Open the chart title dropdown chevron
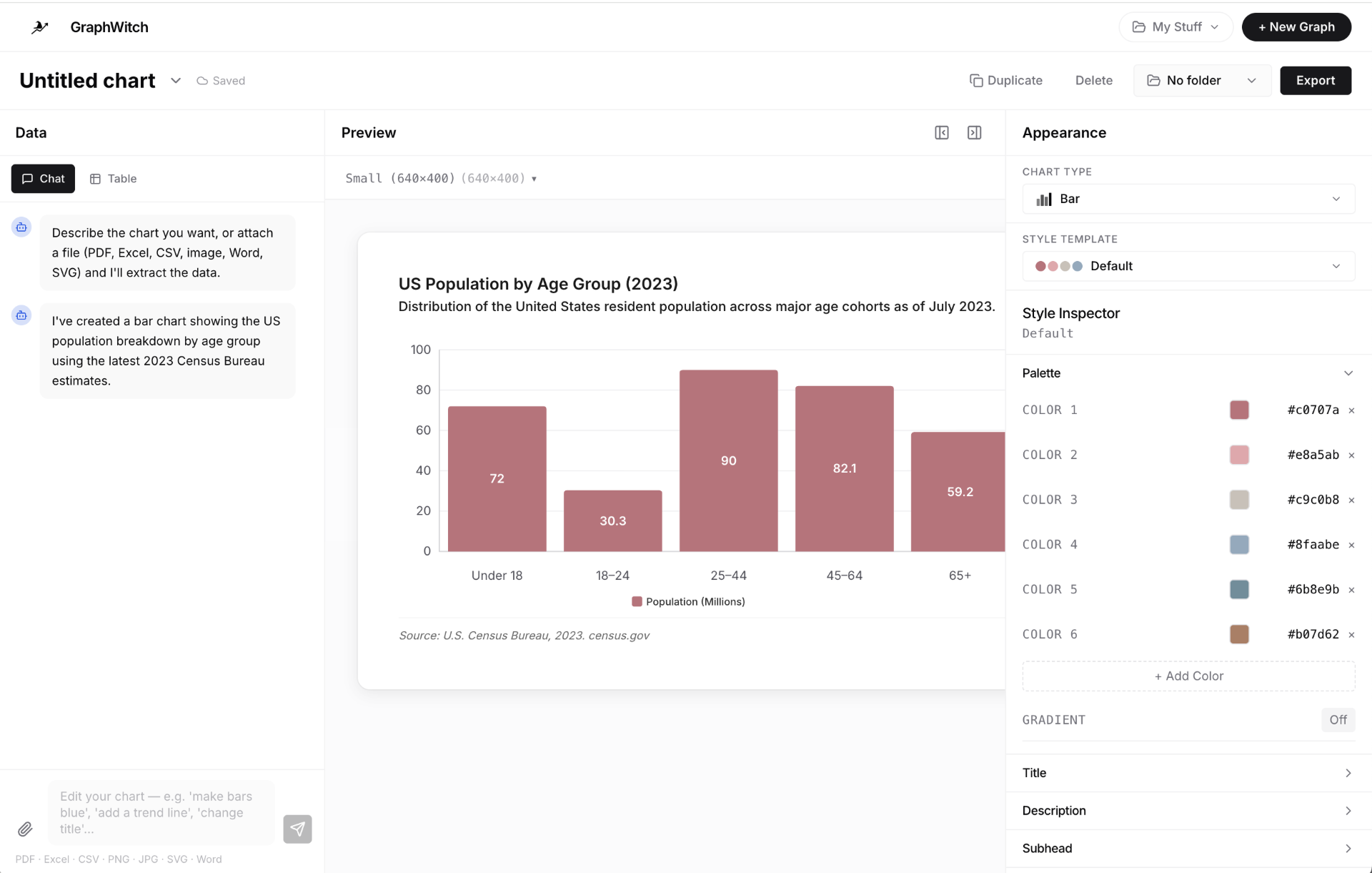This screenshot has width=1372, height=873. click(176, 81)
